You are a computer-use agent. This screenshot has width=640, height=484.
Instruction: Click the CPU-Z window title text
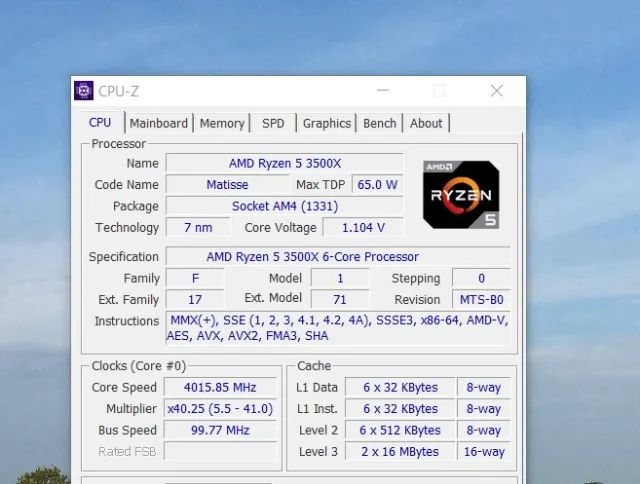119,91
